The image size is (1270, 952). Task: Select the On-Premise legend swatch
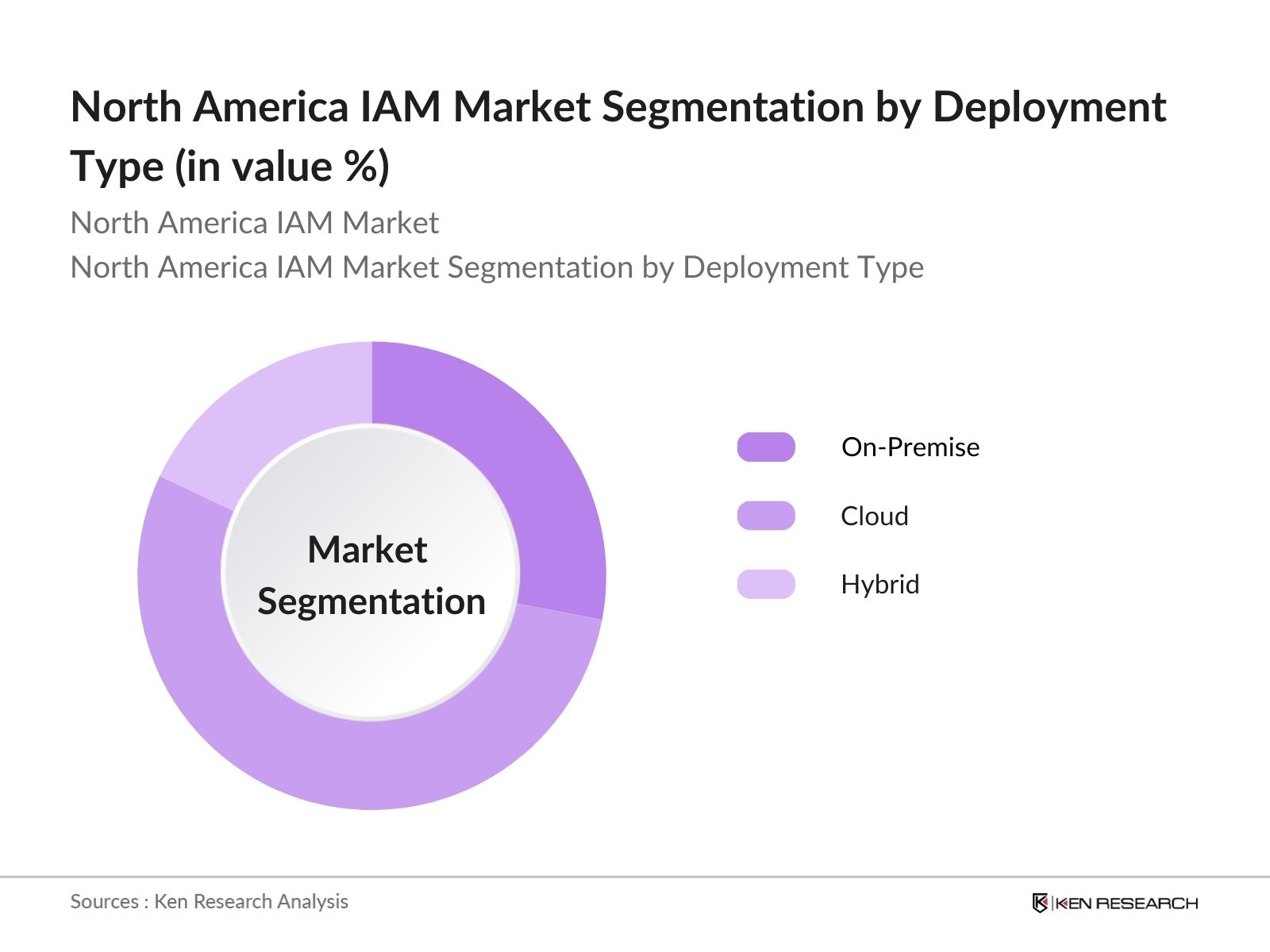coord(765,447)
